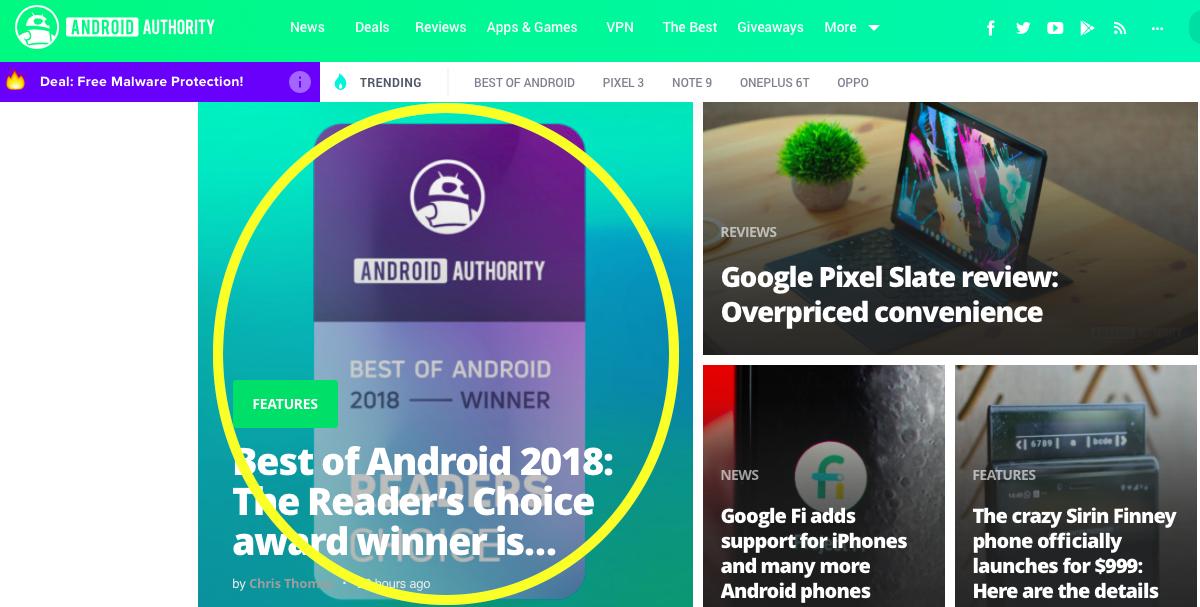
Task: Open the Reviews menu item
Action: pos(441,27)
